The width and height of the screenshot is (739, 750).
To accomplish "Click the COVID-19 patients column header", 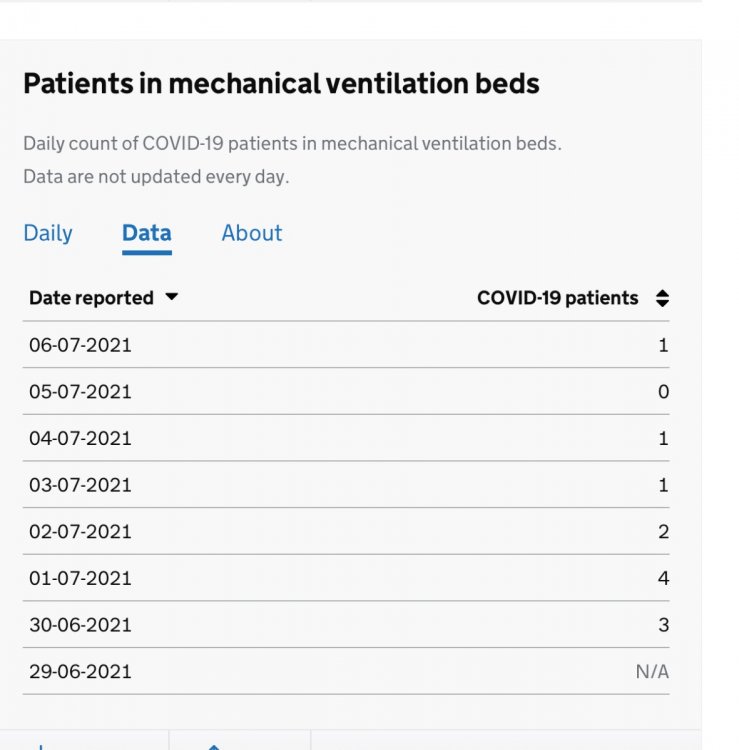I will 557,298.
